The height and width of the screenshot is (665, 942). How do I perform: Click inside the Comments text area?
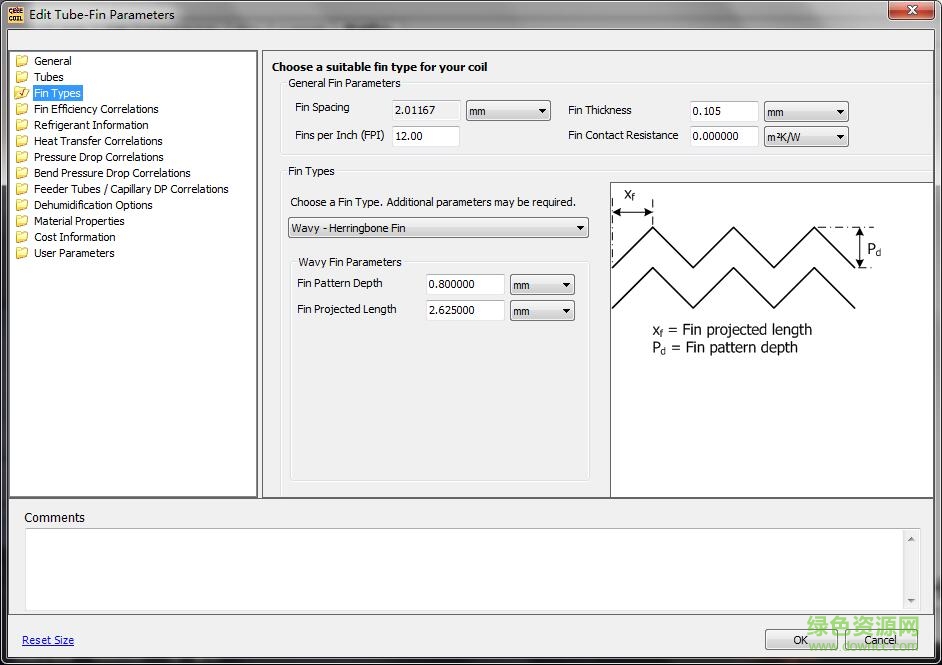(464, 569)
